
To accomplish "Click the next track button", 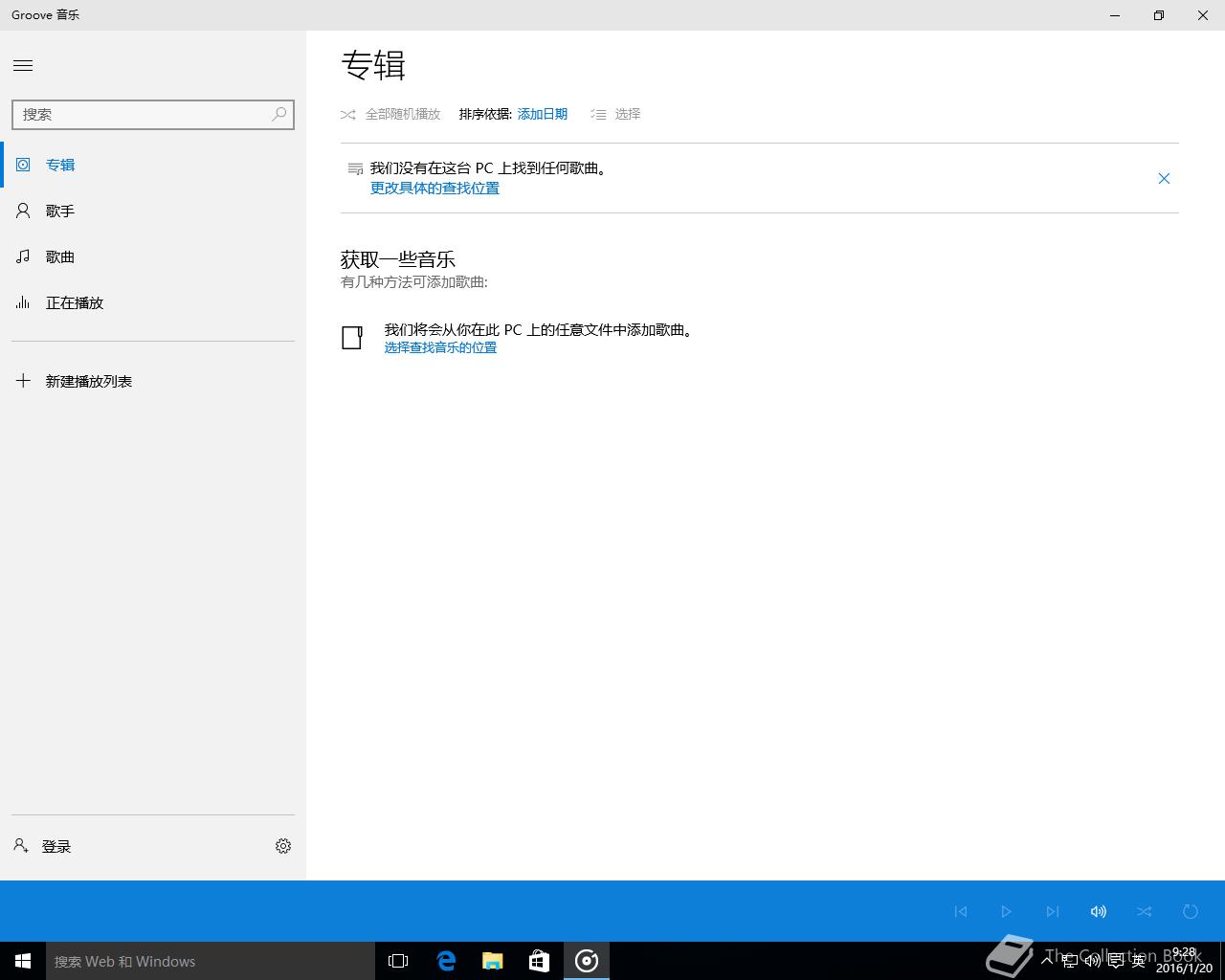I will 1053,911.
